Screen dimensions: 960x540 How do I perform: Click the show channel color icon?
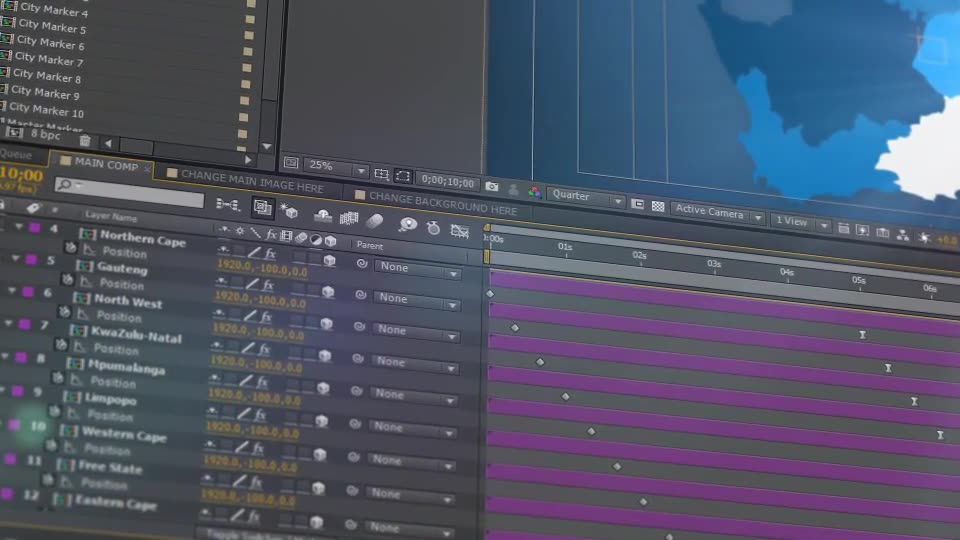pyautogui.click(x=534, y=192)
